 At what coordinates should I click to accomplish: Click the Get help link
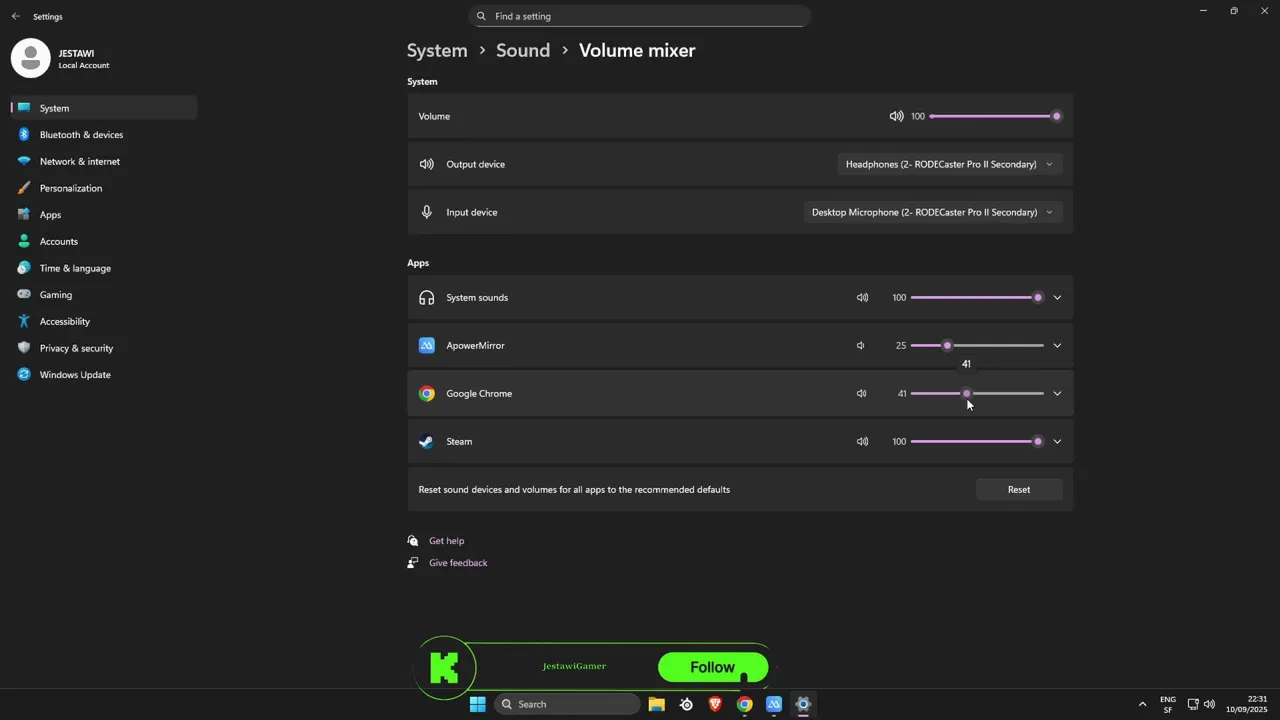pos(446,541)
